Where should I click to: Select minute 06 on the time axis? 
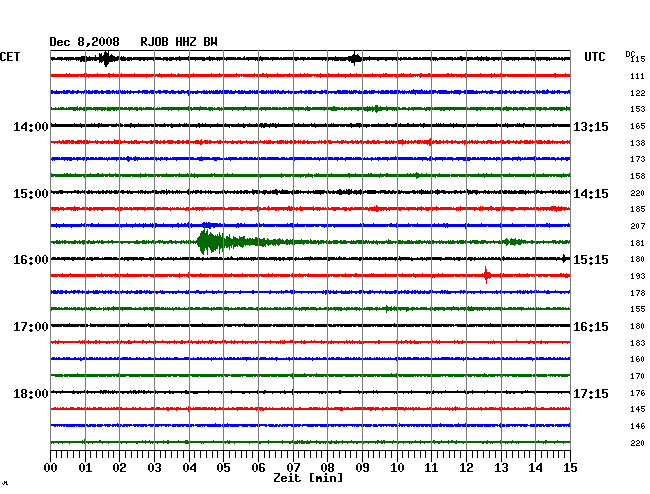pyautogui.click(x=258, y=467)
